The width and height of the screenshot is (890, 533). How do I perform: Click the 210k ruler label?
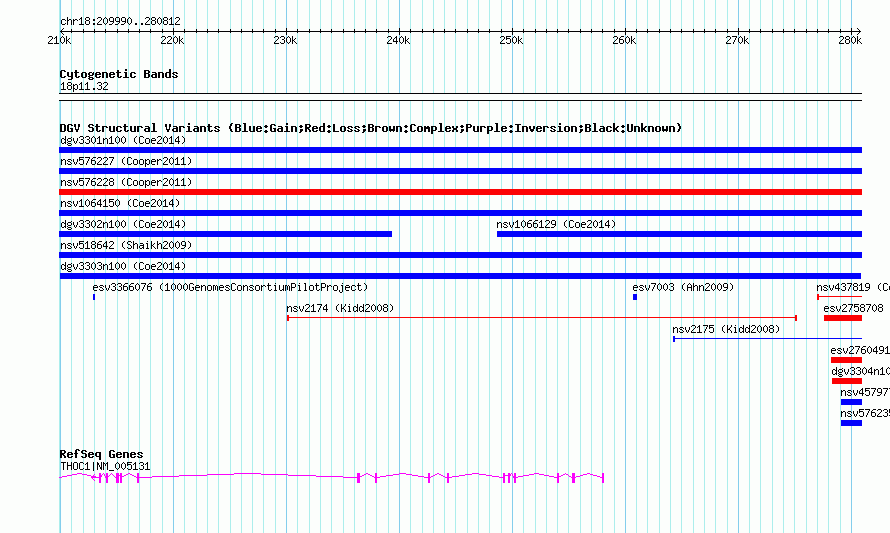pyautogui.click(x=60, y=40)
